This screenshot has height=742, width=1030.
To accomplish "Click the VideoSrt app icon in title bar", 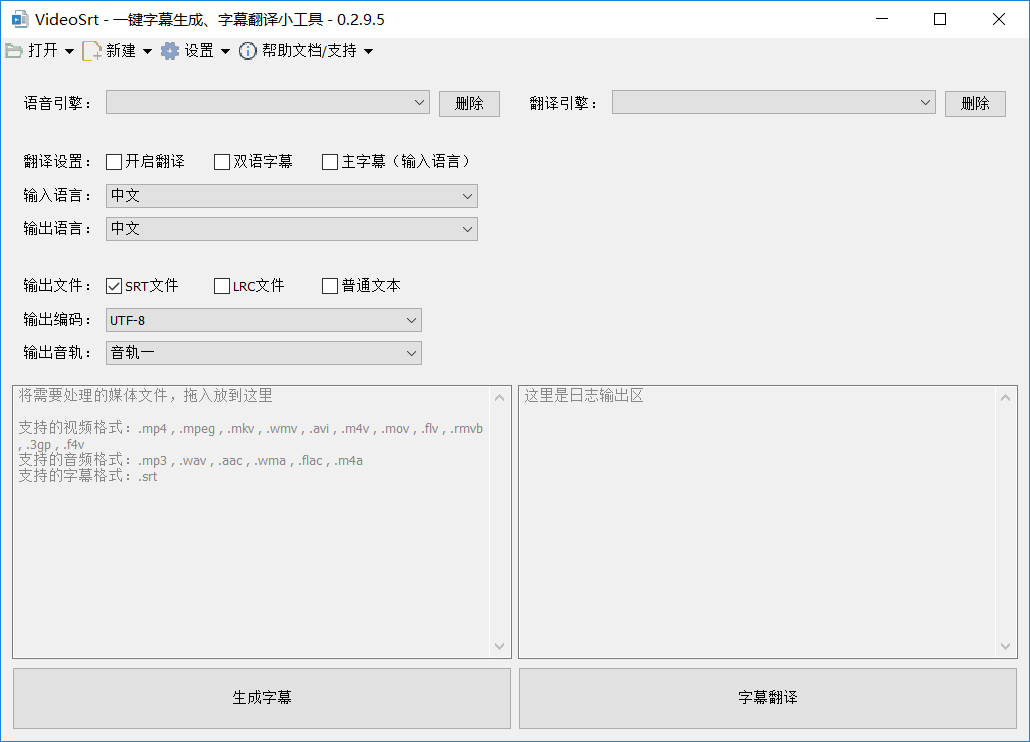I will [19, 19].
